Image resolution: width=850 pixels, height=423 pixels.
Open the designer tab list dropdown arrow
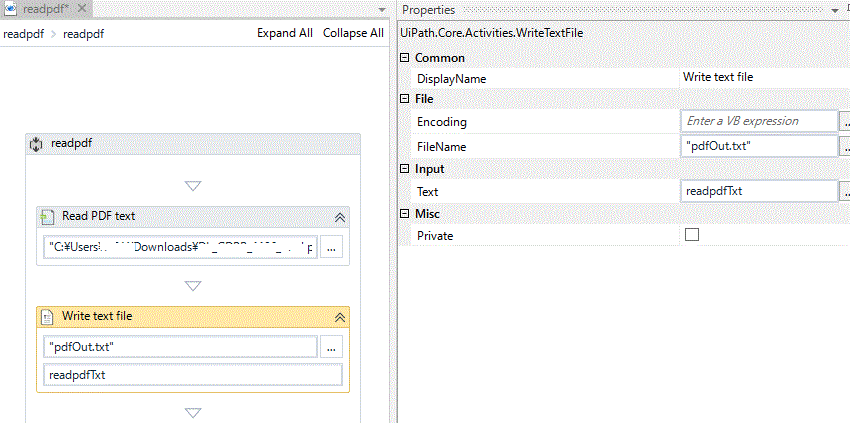382,10
